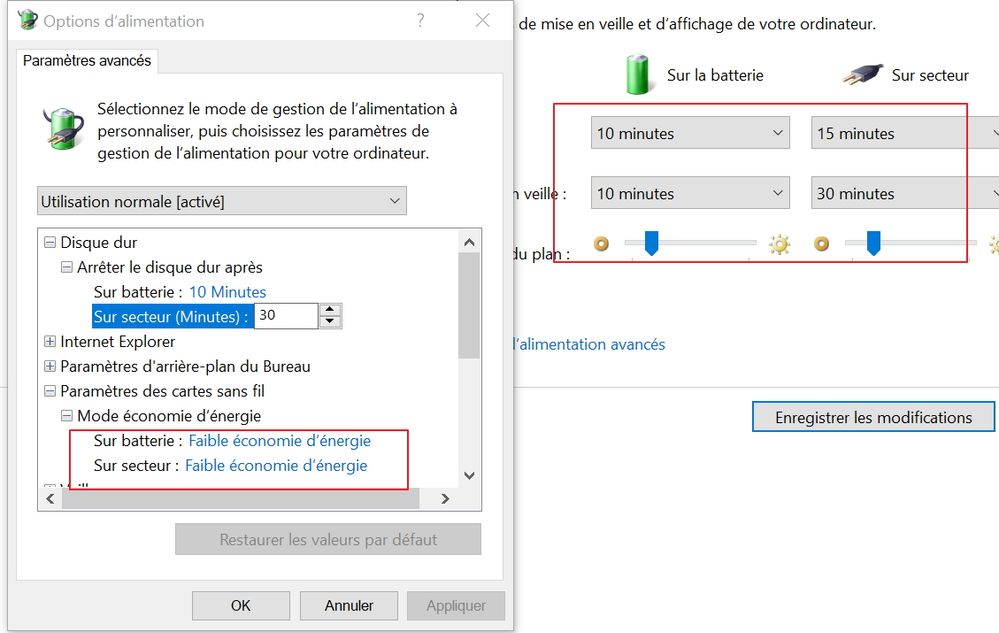Click the OK button
This screenshot has width=999, height=633.
tap(240, 605)
